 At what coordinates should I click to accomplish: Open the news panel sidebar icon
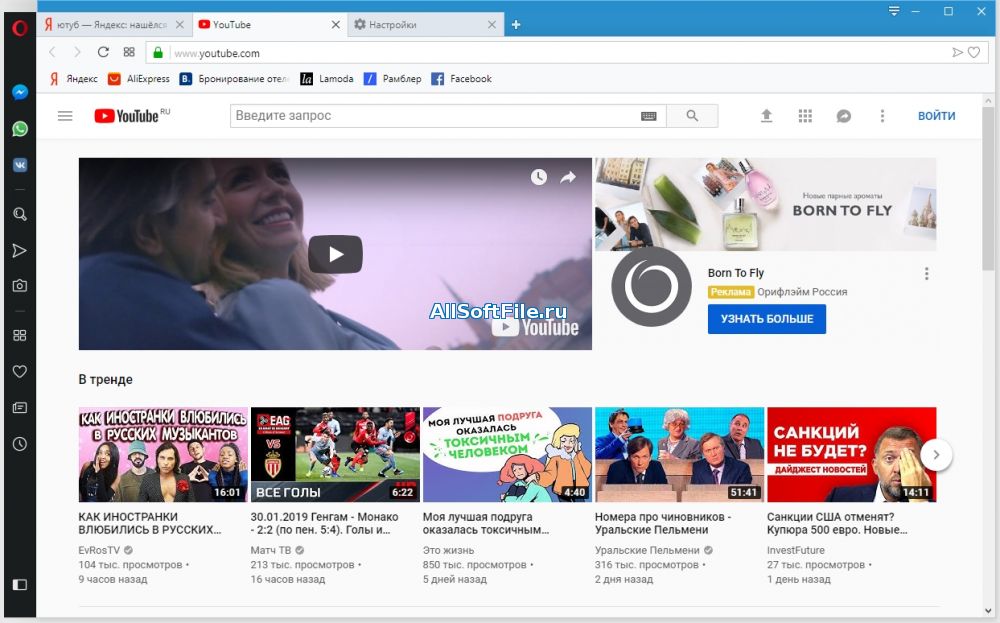20,407
